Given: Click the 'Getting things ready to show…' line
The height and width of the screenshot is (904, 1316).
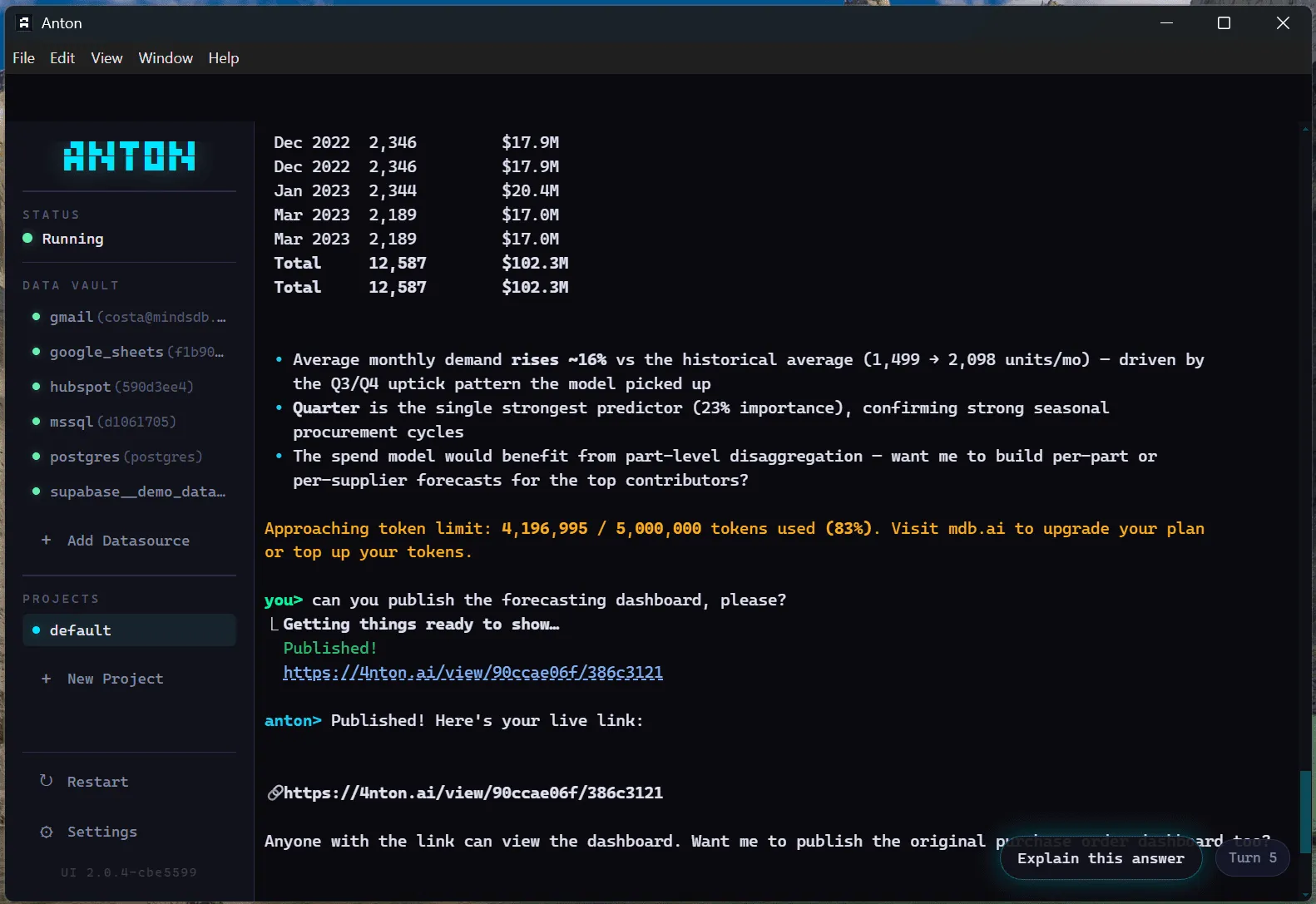Looking at the screenshot, I should click(421, 624).
